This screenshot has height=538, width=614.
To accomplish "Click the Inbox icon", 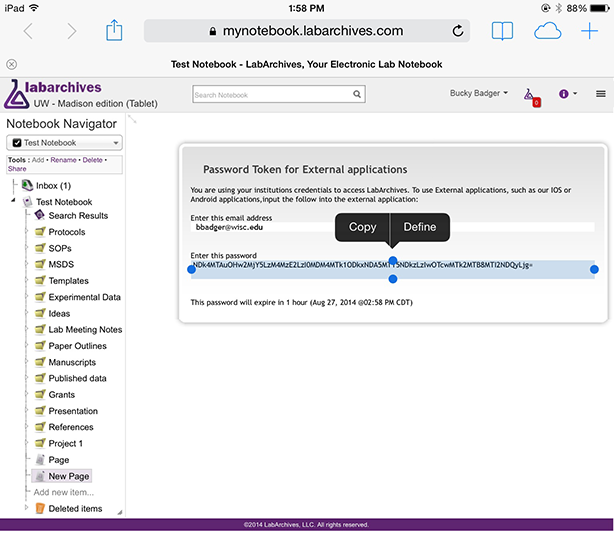I will pyautogui.click(x=27, y=185).
